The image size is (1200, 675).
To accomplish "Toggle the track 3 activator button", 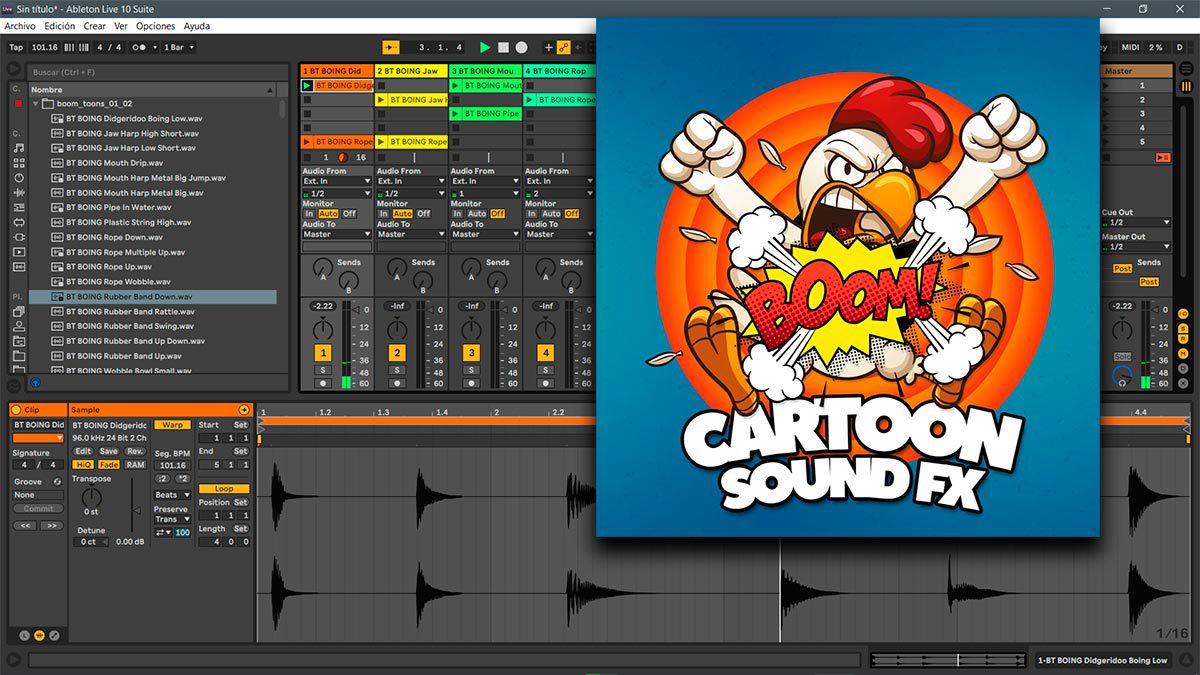I will (471, 353).
